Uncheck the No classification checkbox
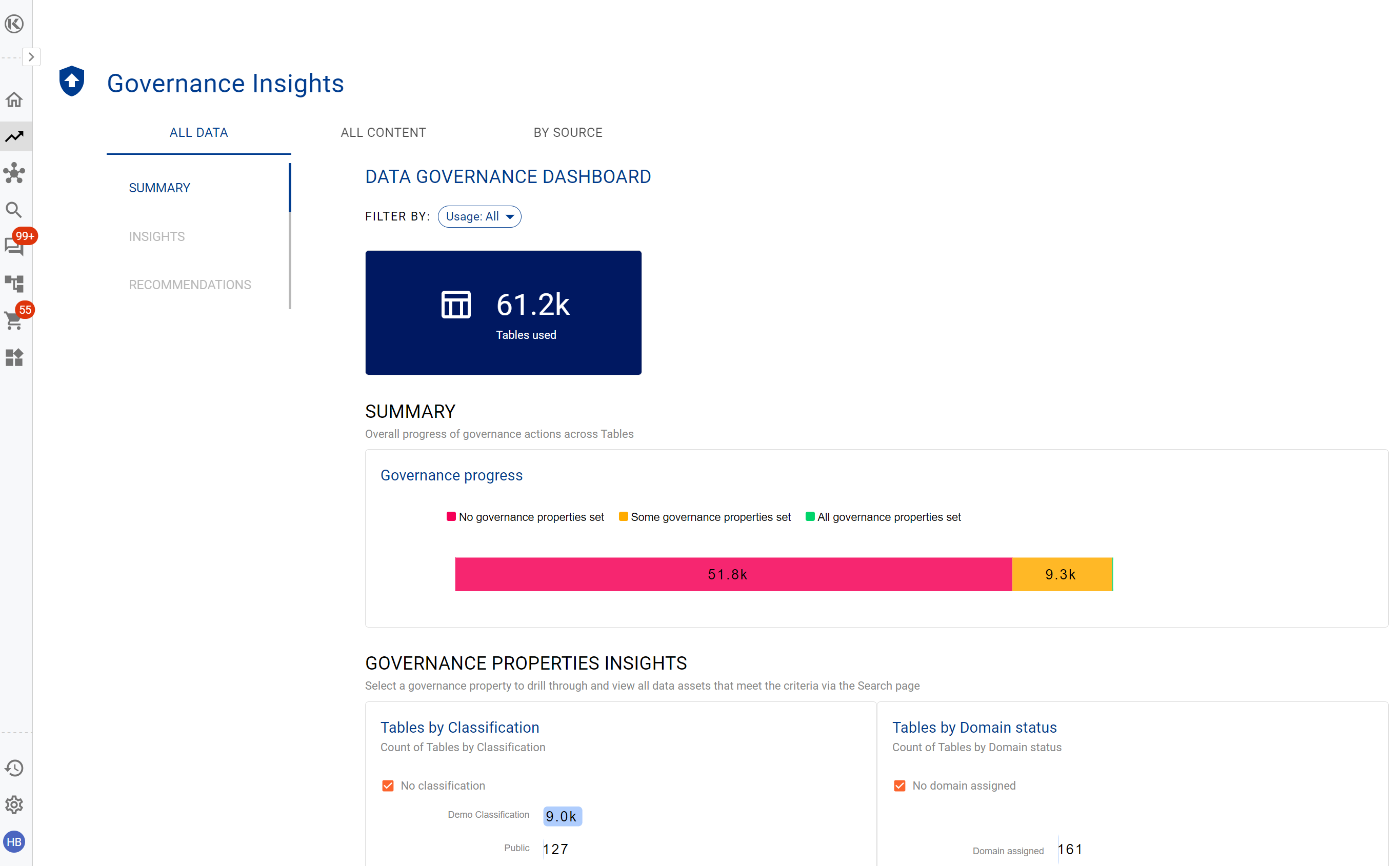 tap(388, 786)
